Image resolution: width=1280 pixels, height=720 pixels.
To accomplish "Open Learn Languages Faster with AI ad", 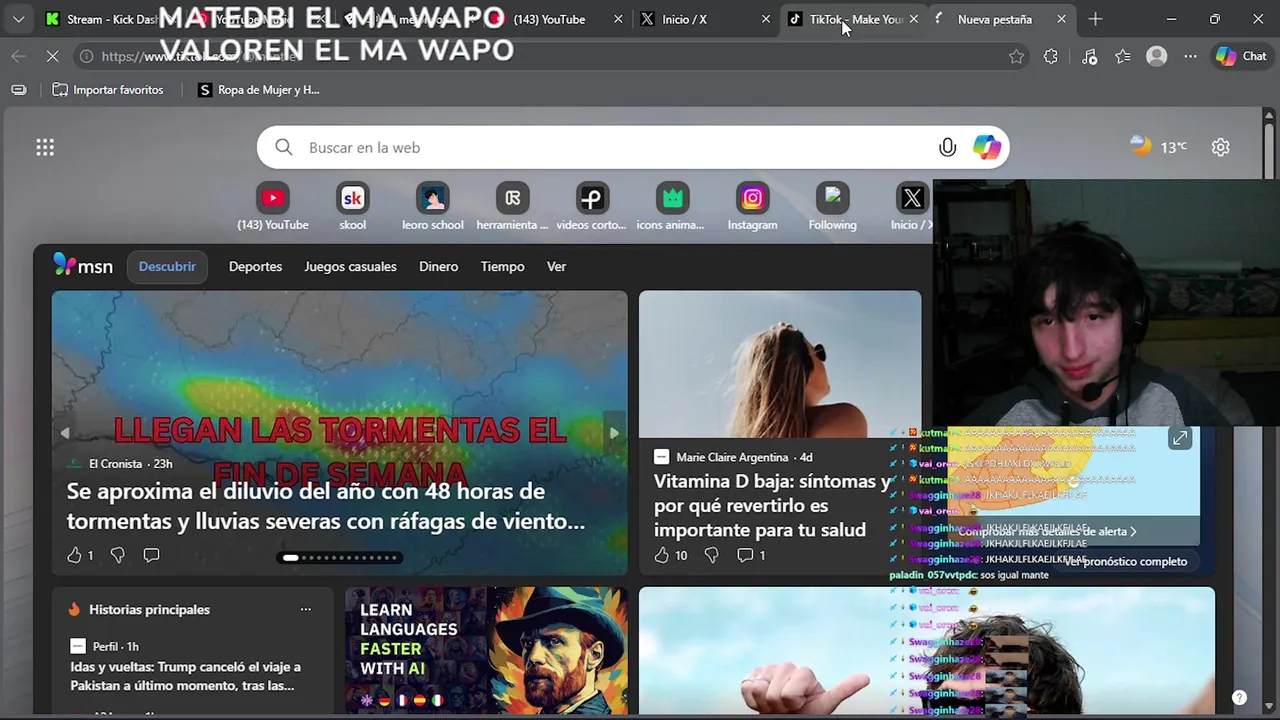I will point(486,649).
